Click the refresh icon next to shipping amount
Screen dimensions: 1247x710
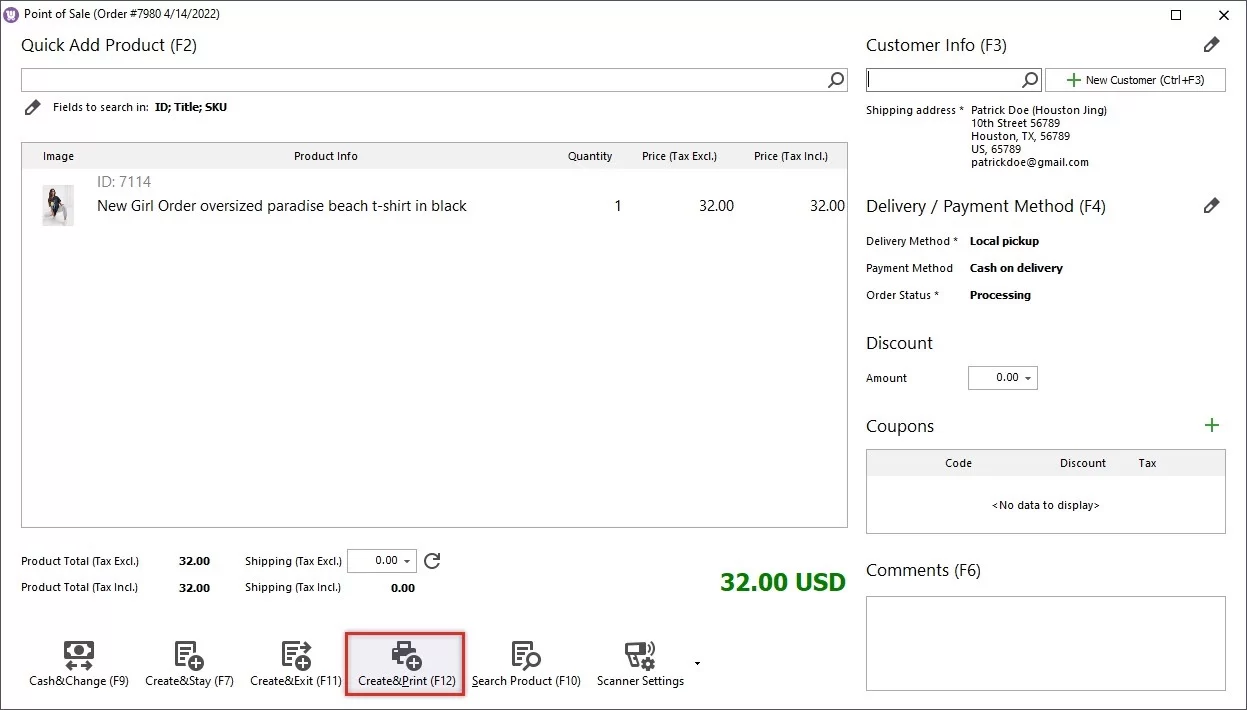click(x=431, y=561)
